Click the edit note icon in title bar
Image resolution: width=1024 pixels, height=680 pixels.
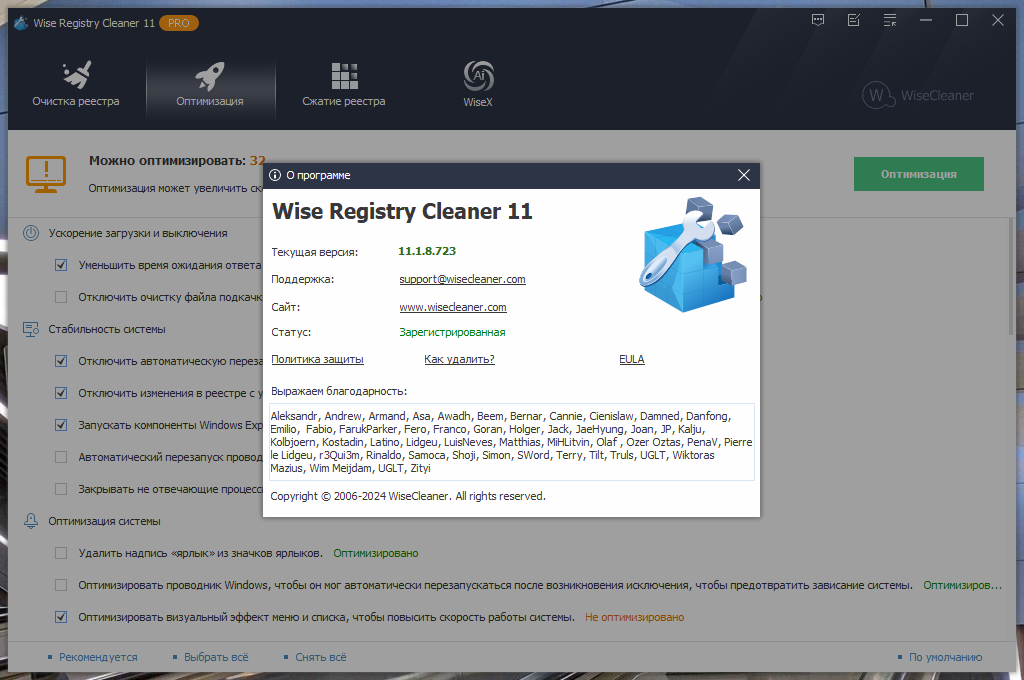tap(854, 20)
